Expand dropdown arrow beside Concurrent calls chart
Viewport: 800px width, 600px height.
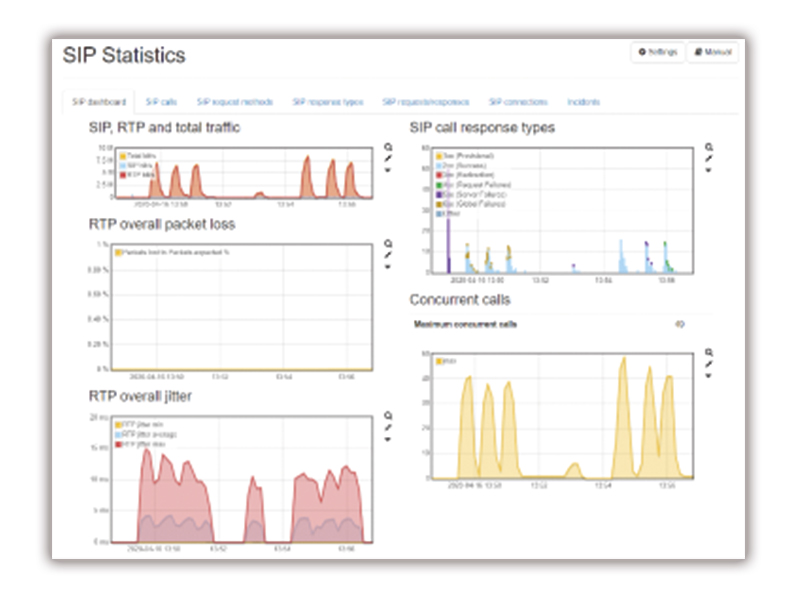[x=708, y=377]
